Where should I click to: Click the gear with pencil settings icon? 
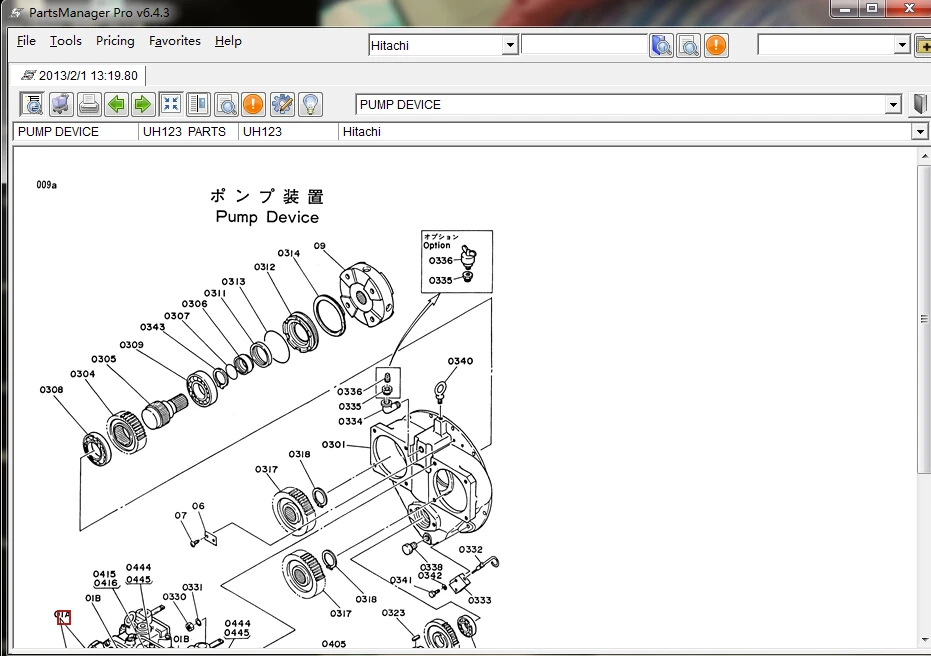pyautogui.click(x=282, y=104)
